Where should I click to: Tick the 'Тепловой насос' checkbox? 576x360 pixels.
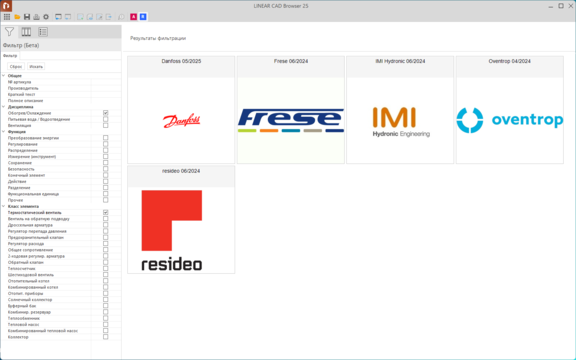[x=106, y=325]
